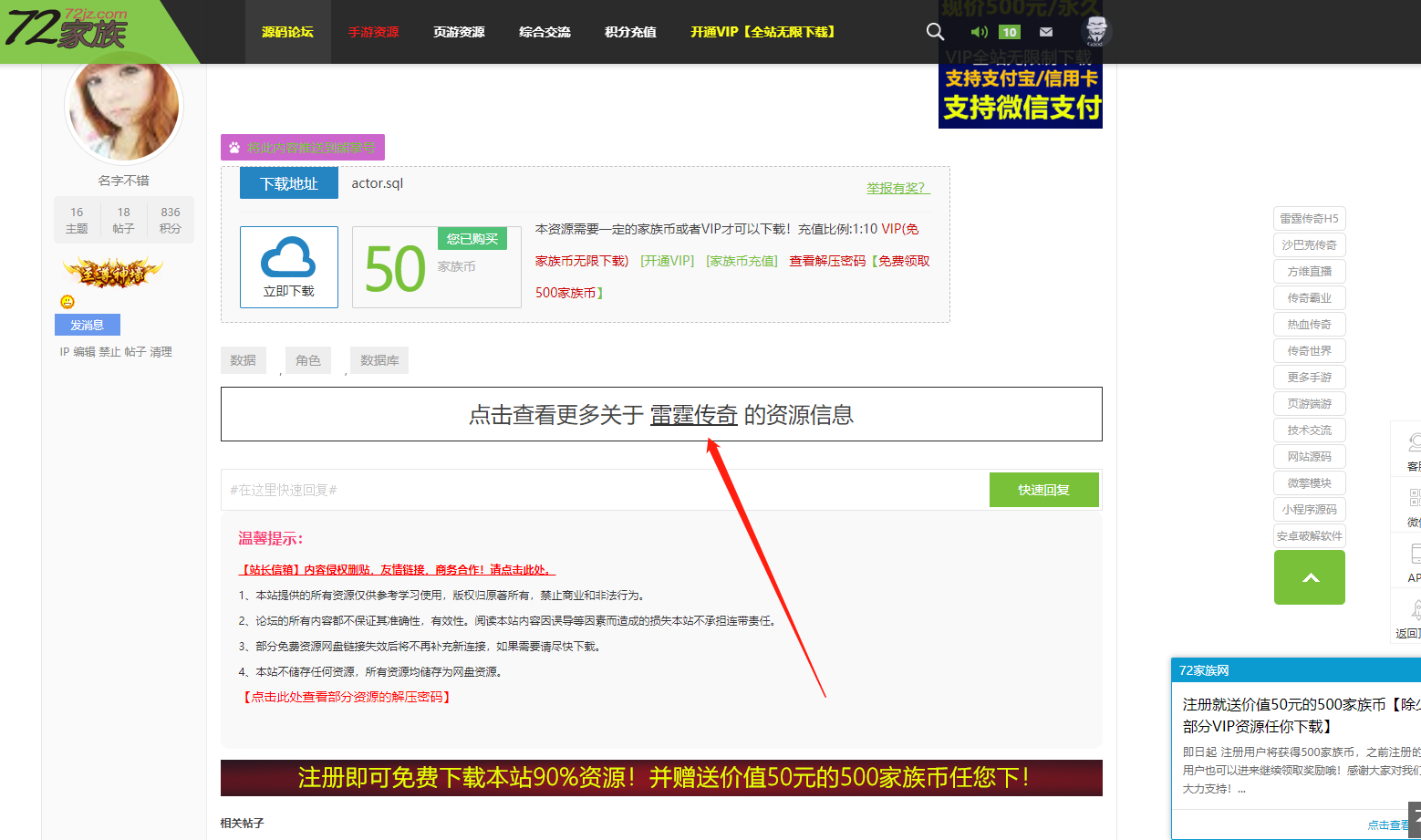Open the search magnifier icon
Image resolution: width=1421 pixels, height=840 pixels.
[935, 32]
